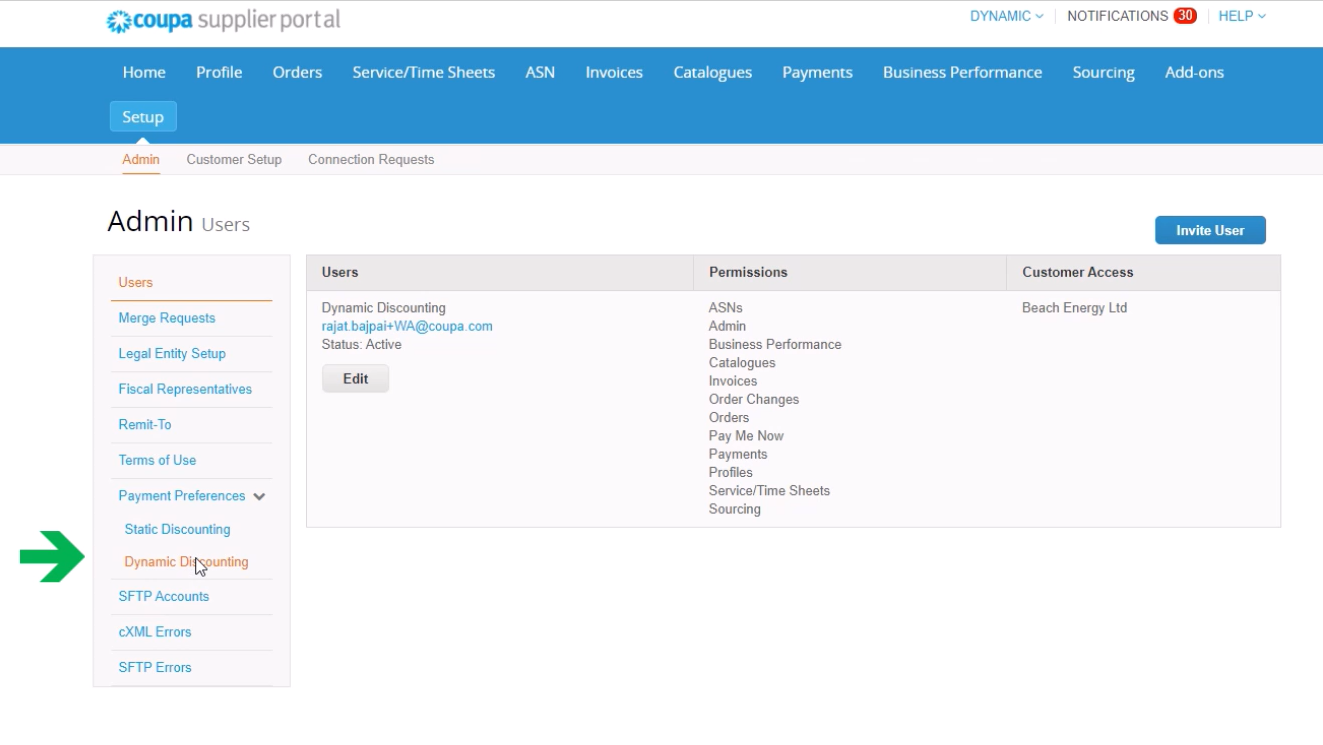Go to the Home tab
Screen dimensions: 1323x745
(144, 72)
